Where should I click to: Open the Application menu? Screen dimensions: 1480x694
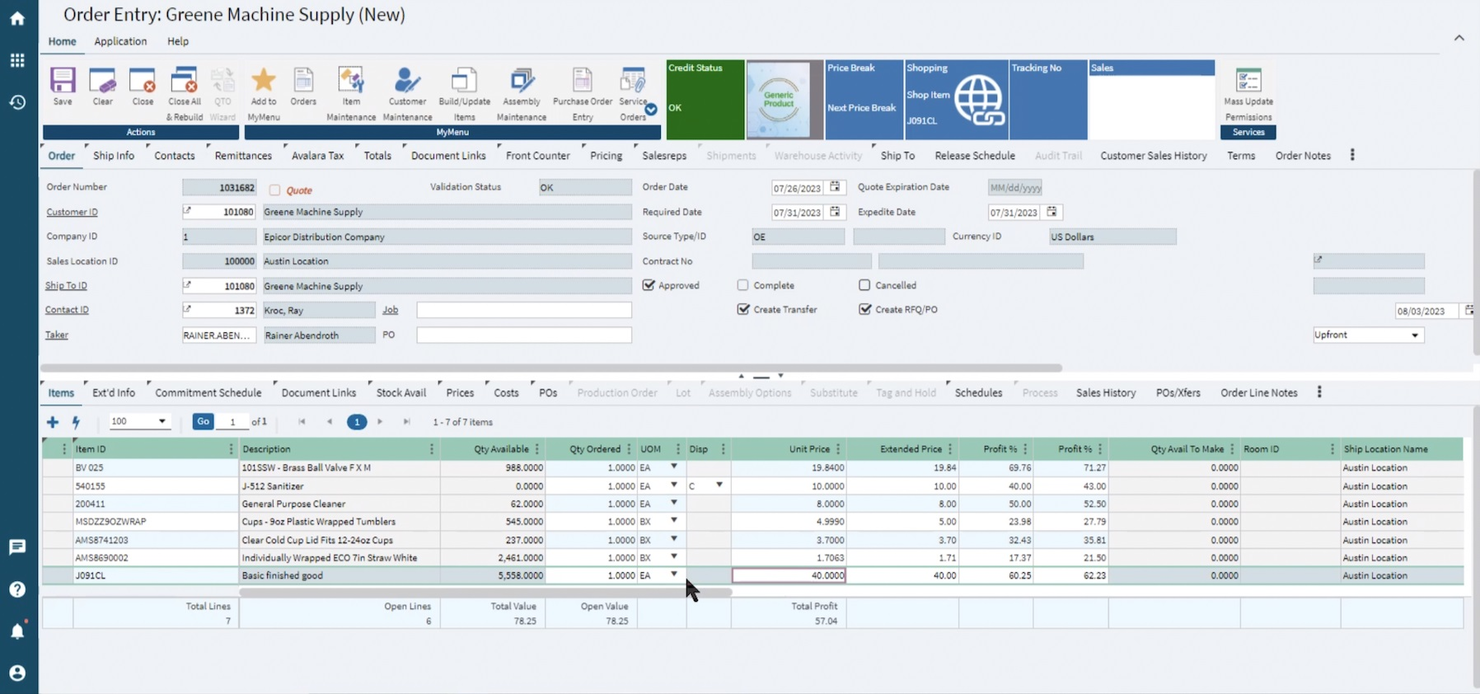pos(120,42)
